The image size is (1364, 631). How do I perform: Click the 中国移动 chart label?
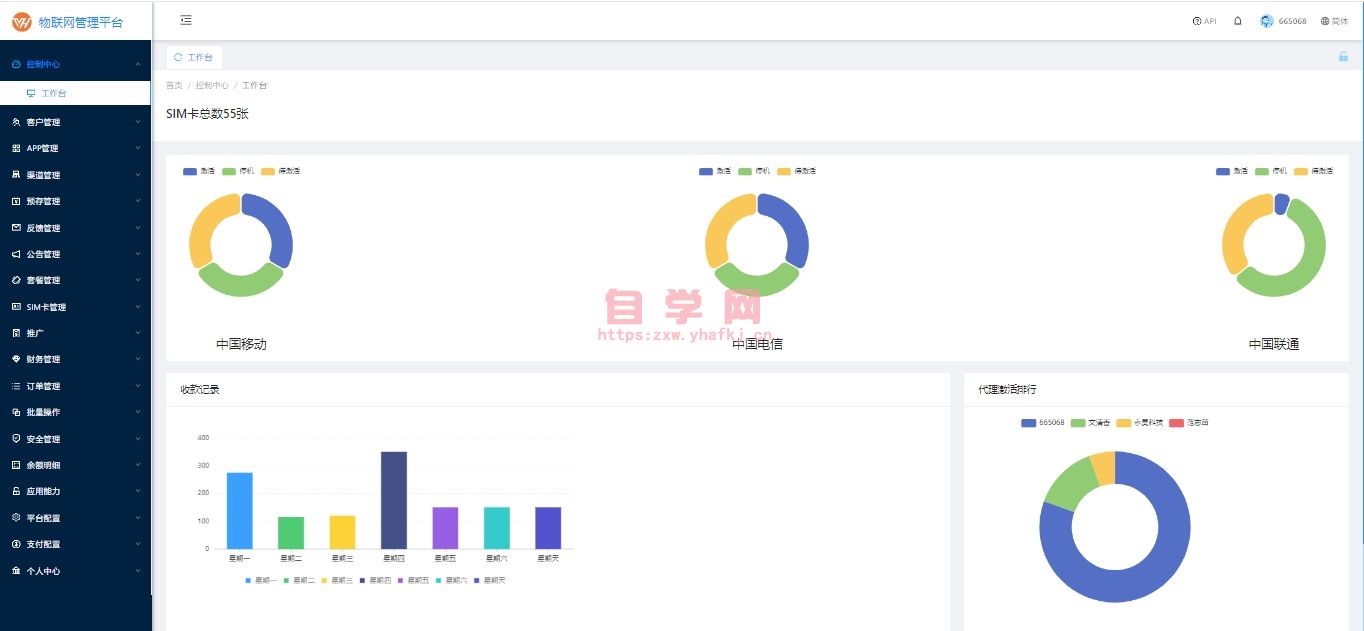tap(241, 344)
